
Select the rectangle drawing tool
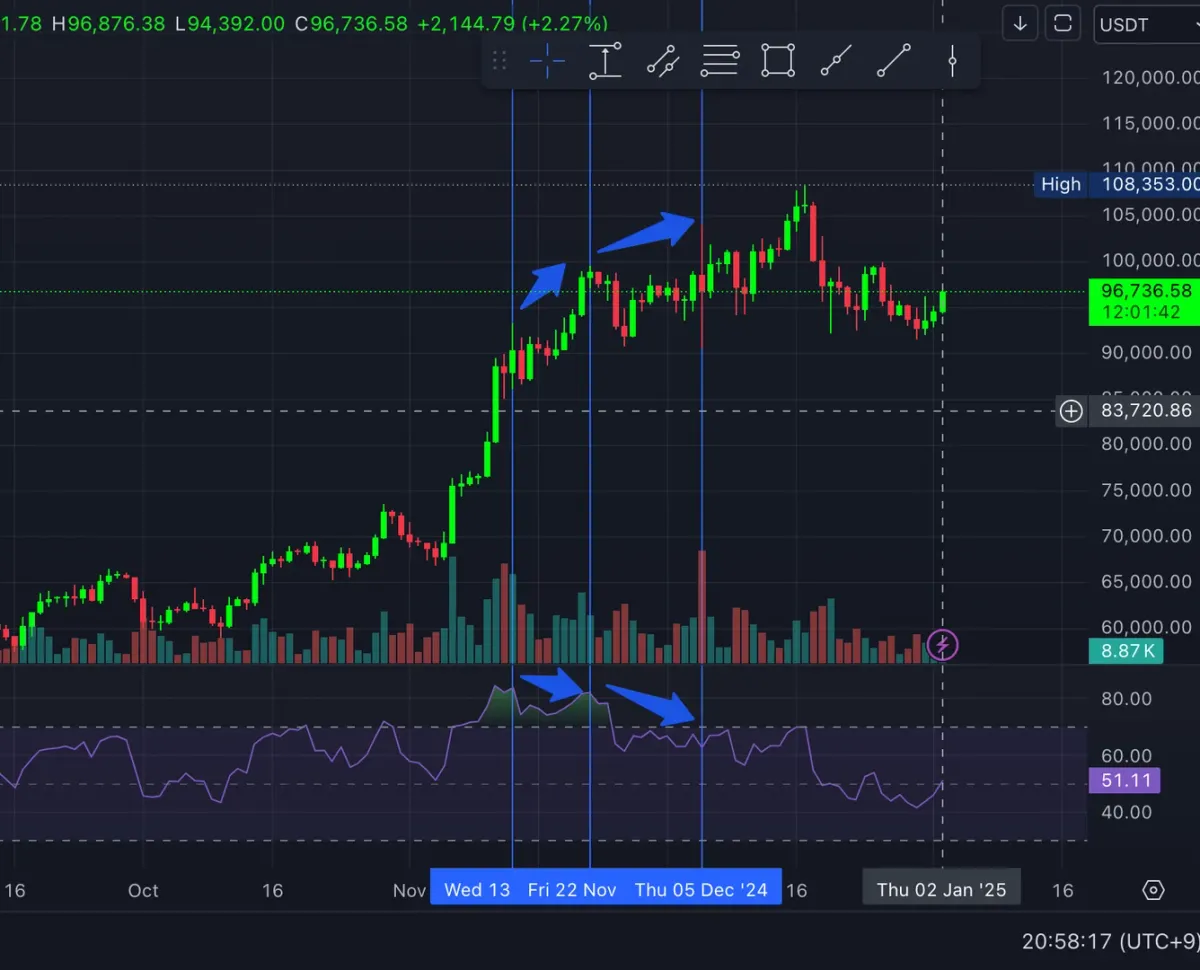(x=777, y=61)
